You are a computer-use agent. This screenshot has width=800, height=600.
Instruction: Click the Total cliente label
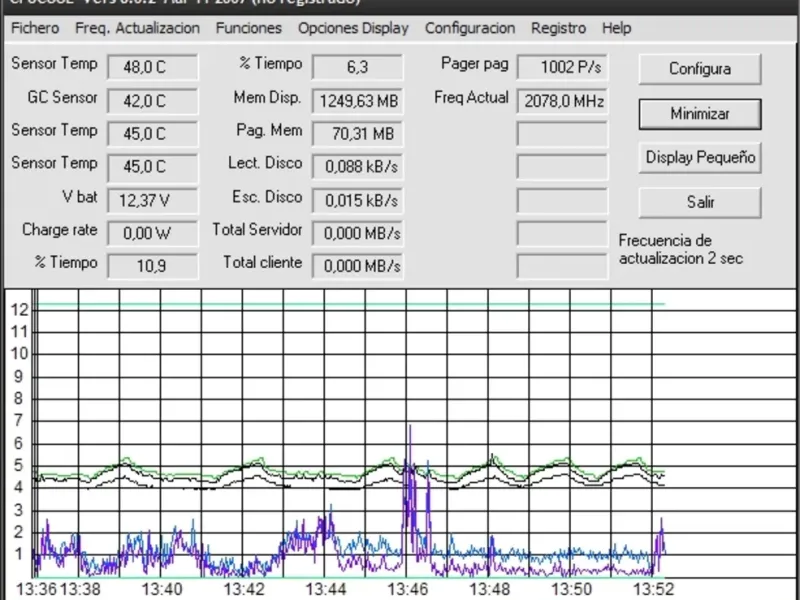coord(263,263)
